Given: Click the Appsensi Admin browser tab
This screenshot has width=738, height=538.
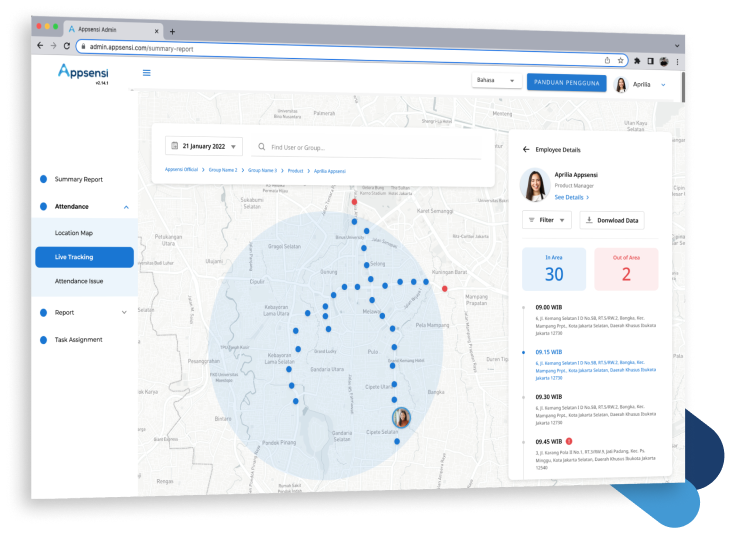Looking at the screenshot, I should point(113,30).
